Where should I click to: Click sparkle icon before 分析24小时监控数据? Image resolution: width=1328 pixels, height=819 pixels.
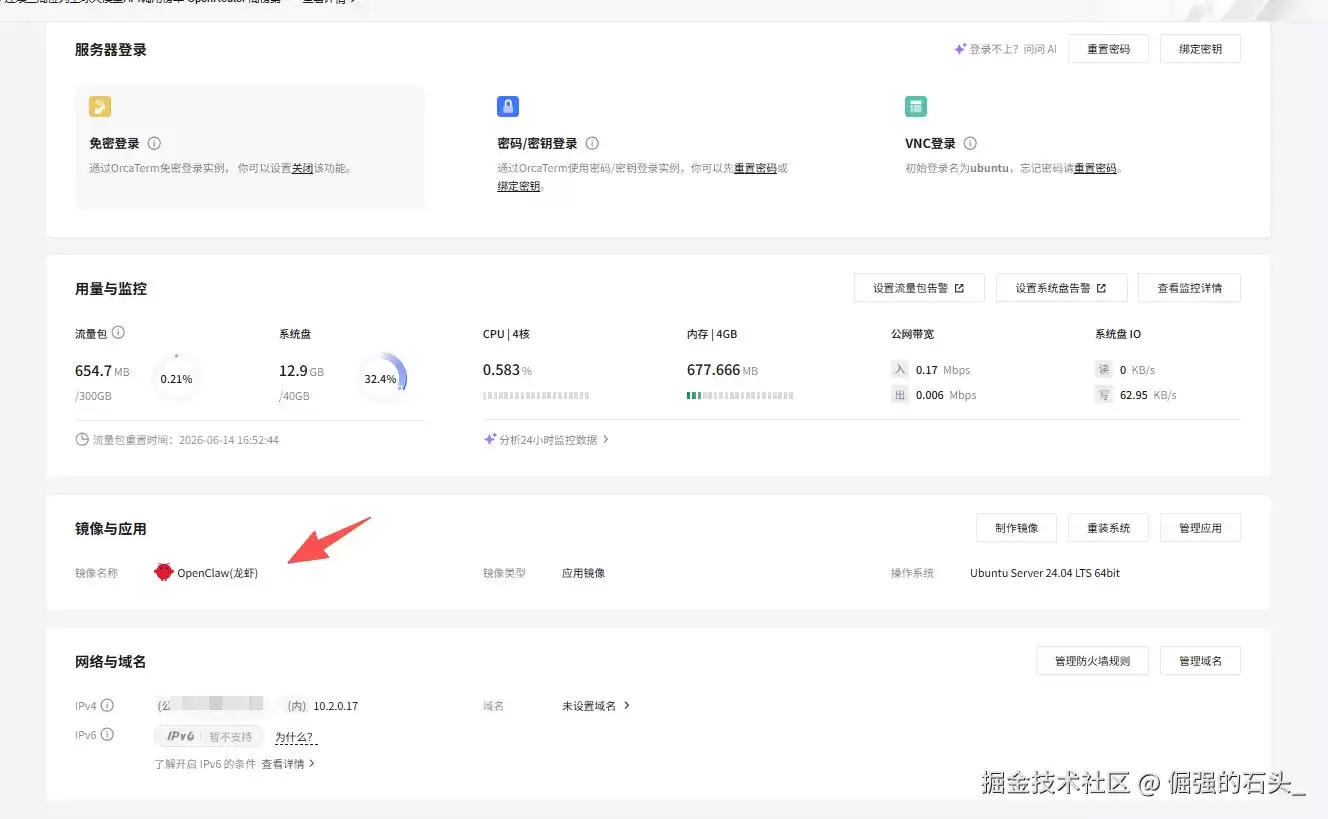click(x=490, y=439)
